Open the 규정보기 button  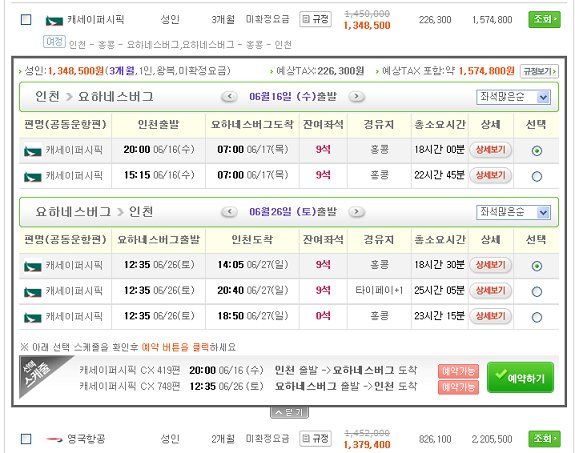pyautogui.click(x=539, y=71)
